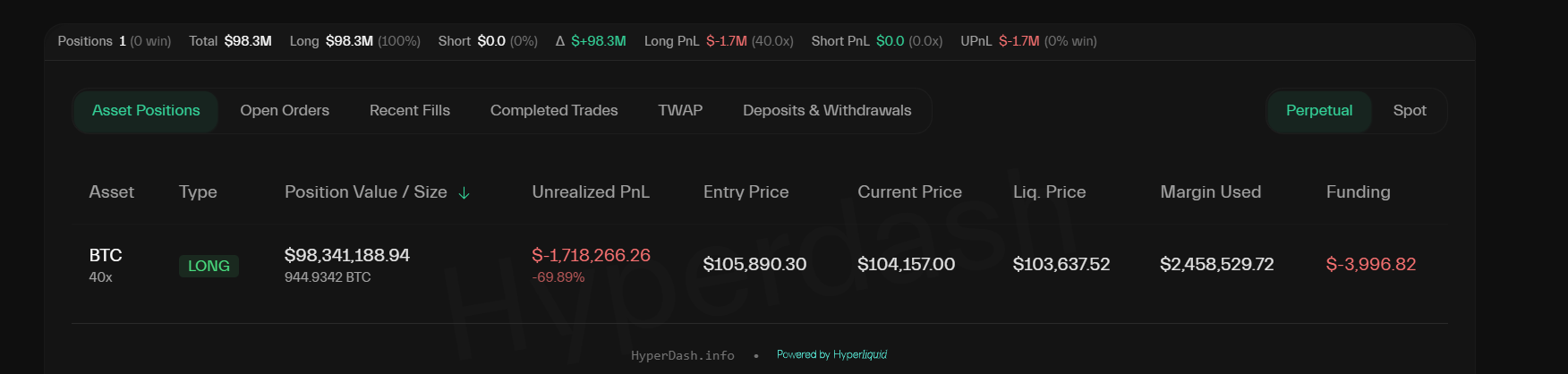Viewport: 1568px width, 374px height.
Task: Sort by Margin Used column header
Action: tap(1210, 192)
